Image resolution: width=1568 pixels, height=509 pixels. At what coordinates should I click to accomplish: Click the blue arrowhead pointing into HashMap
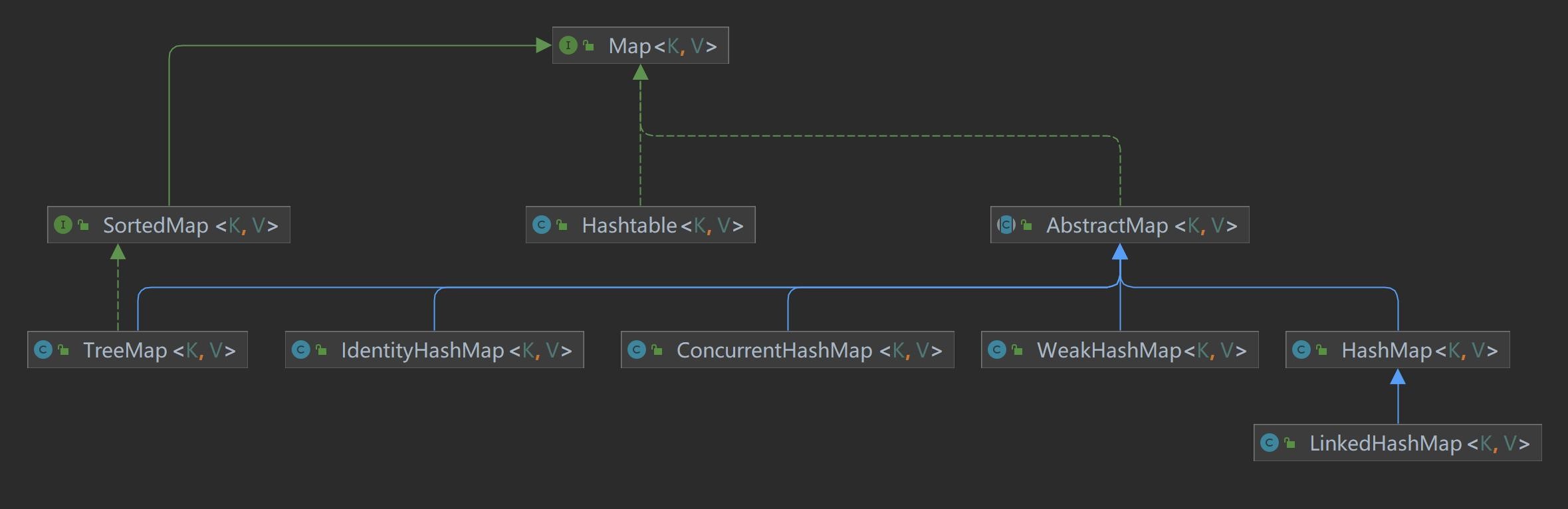tap(1398, 377)
